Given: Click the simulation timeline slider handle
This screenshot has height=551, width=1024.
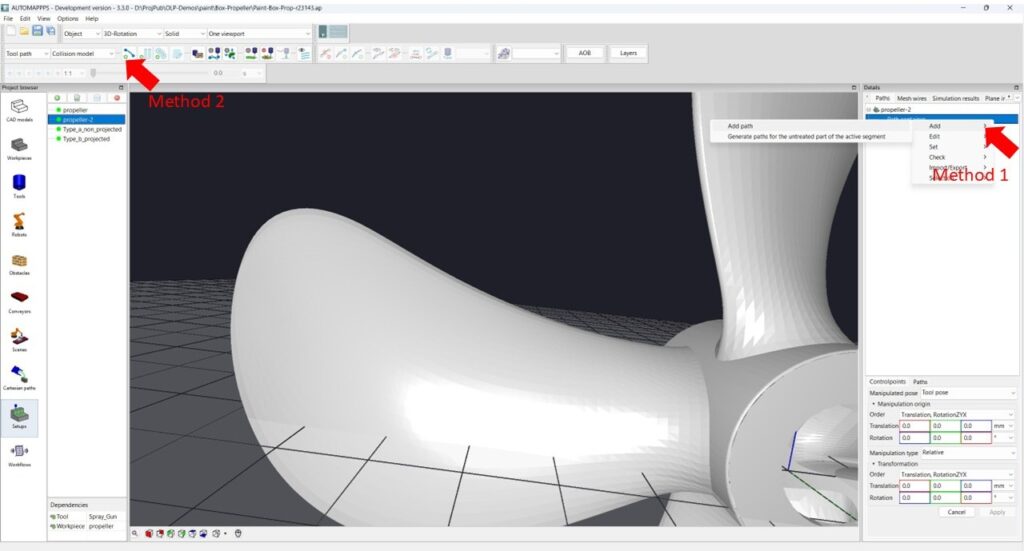Looking at the screenshot, I should coord(93,73).
